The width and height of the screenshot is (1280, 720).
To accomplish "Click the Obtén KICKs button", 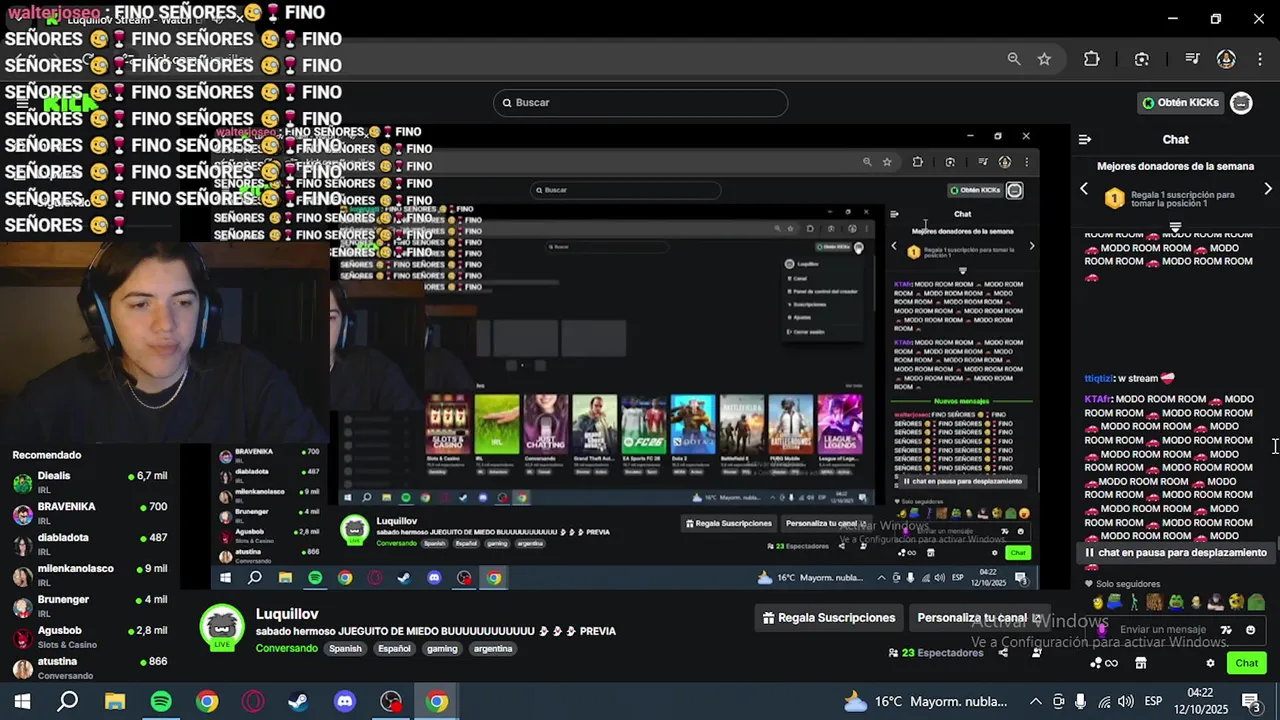I will pyautogui.click(x=1181, y=103).
